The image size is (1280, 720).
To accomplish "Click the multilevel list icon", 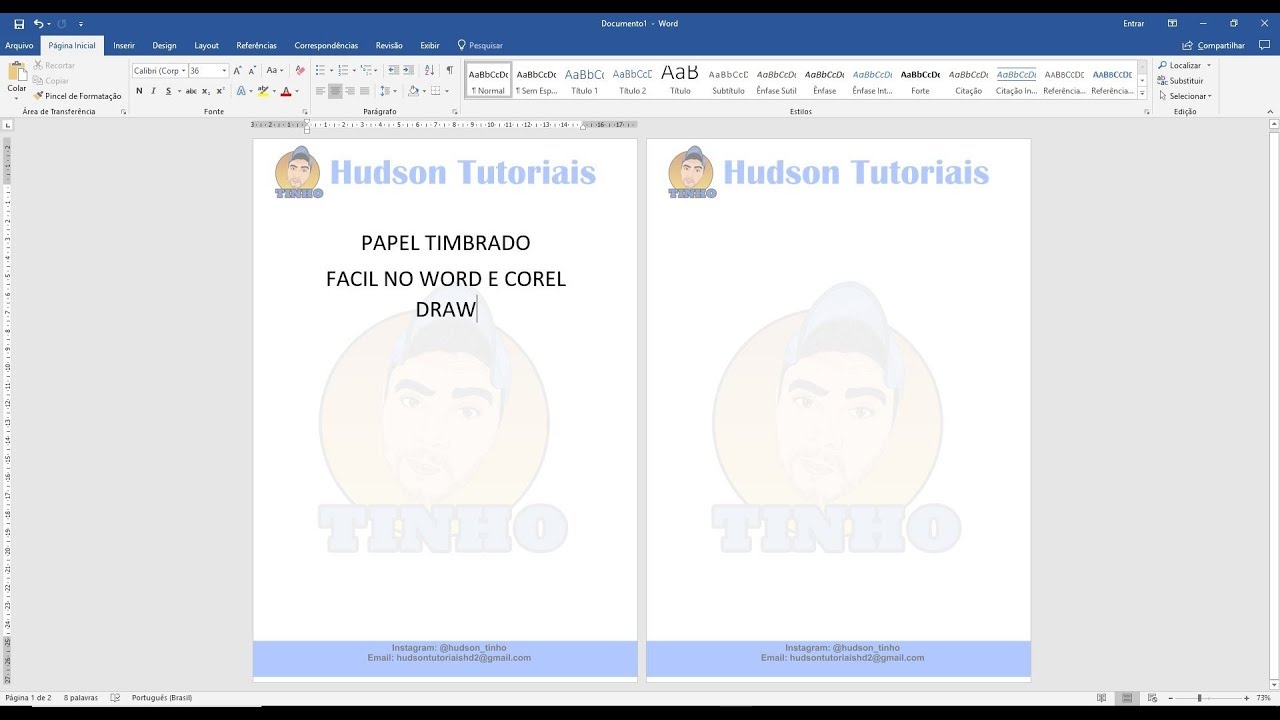I will [x=367, y=70].
